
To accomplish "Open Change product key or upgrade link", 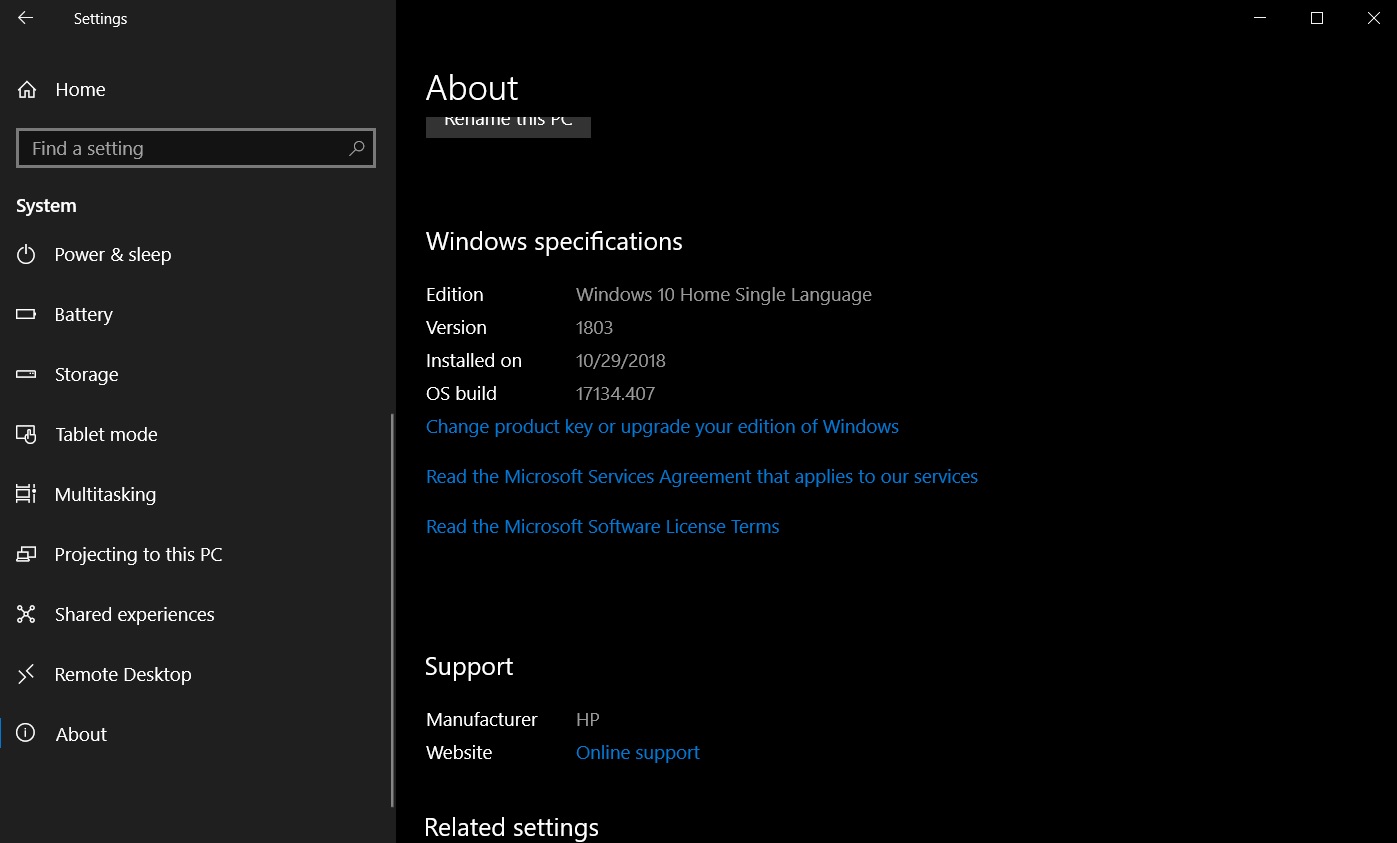I will click(x=662, y=427).
